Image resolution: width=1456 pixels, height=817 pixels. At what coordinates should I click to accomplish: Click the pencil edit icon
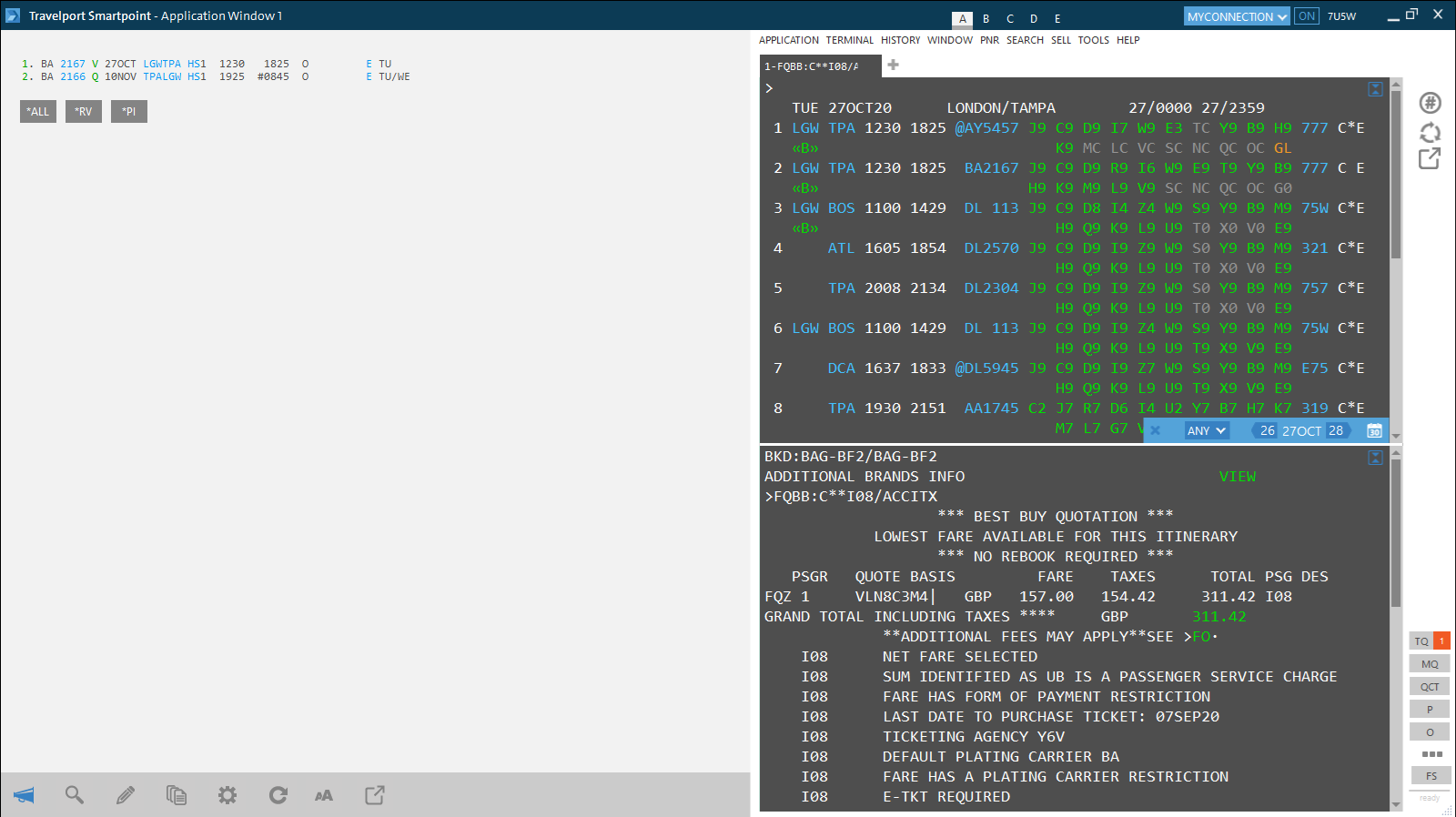pos(126,795)
